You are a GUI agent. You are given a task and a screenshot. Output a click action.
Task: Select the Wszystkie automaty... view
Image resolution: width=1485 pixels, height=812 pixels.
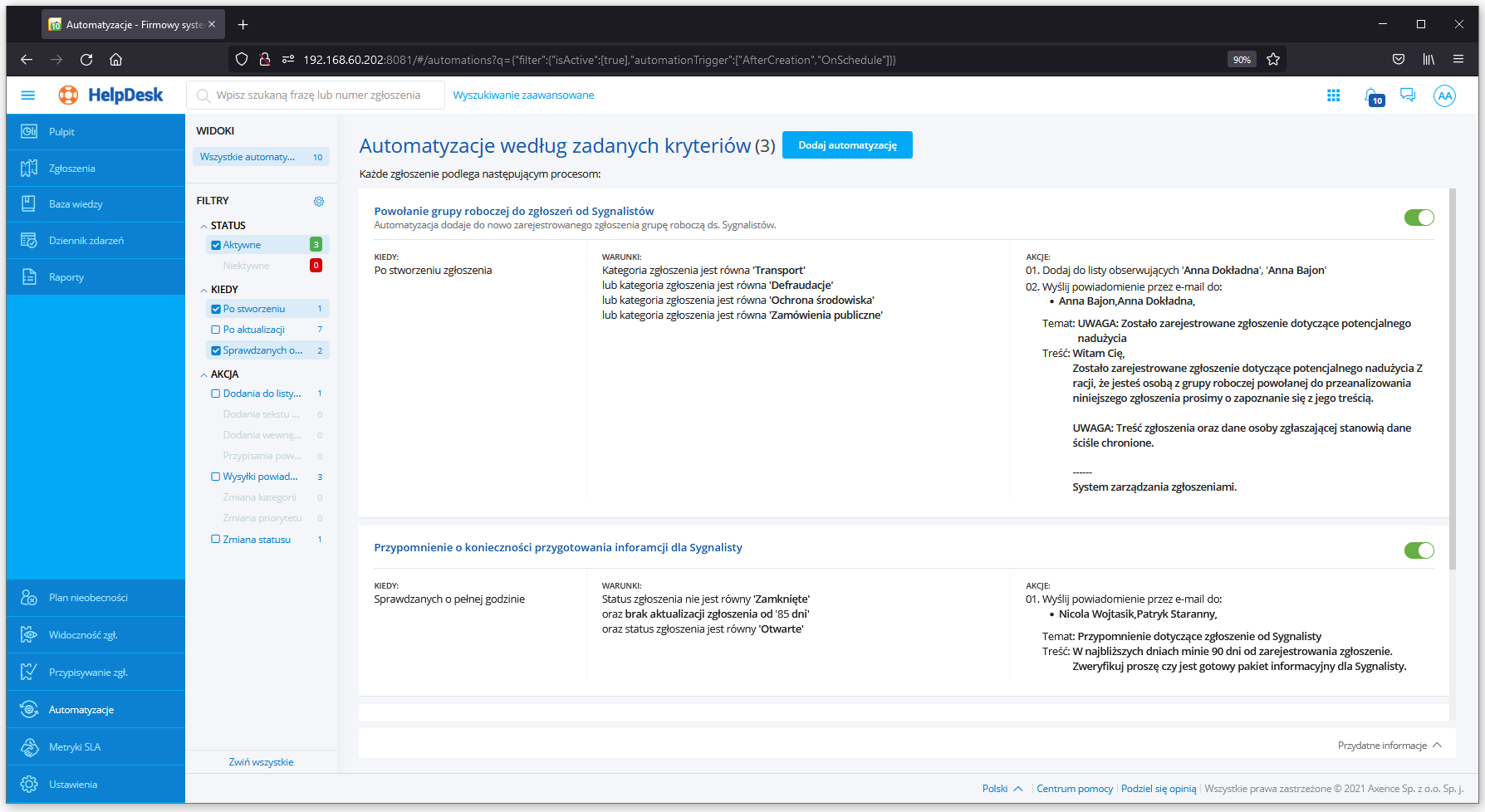coord(261,157)
